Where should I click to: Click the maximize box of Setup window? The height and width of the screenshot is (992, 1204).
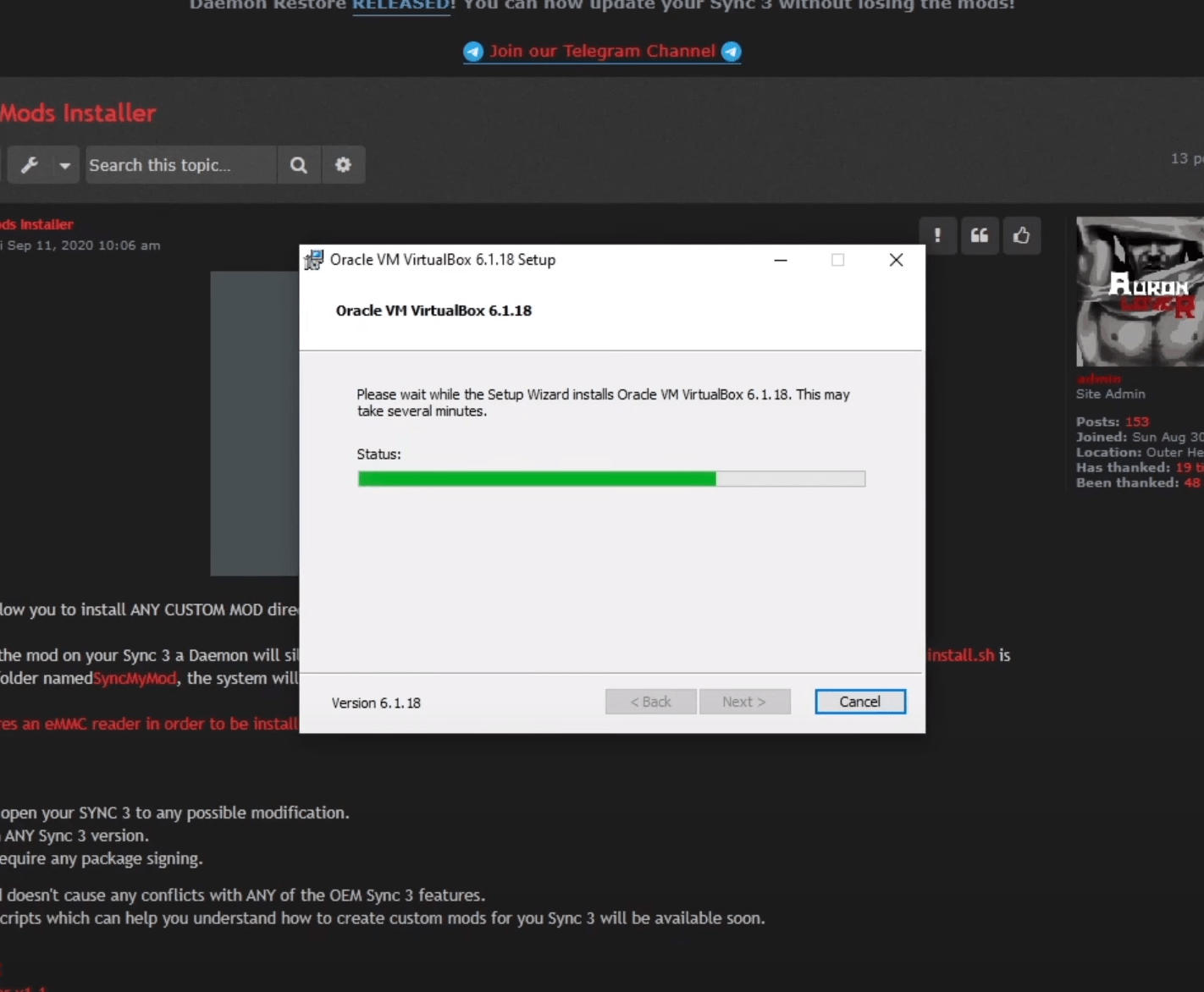coord(837,260)
